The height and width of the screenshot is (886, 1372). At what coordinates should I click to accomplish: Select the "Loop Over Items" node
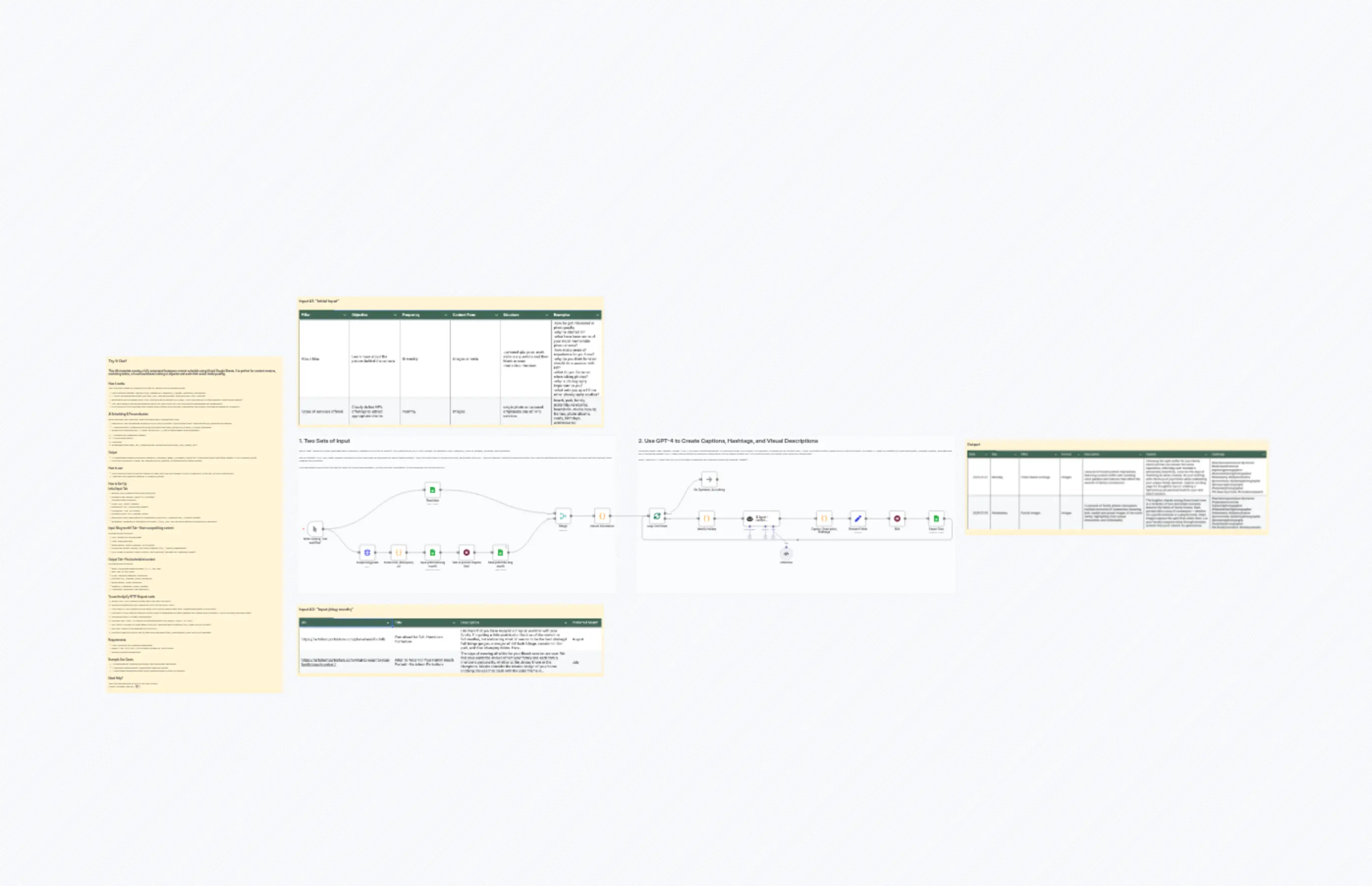pyautogui.click(x=657, y=516)
